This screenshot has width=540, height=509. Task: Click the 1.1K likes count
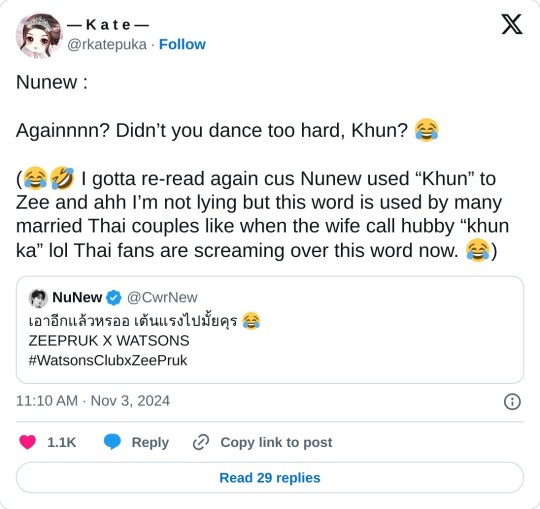61,443
